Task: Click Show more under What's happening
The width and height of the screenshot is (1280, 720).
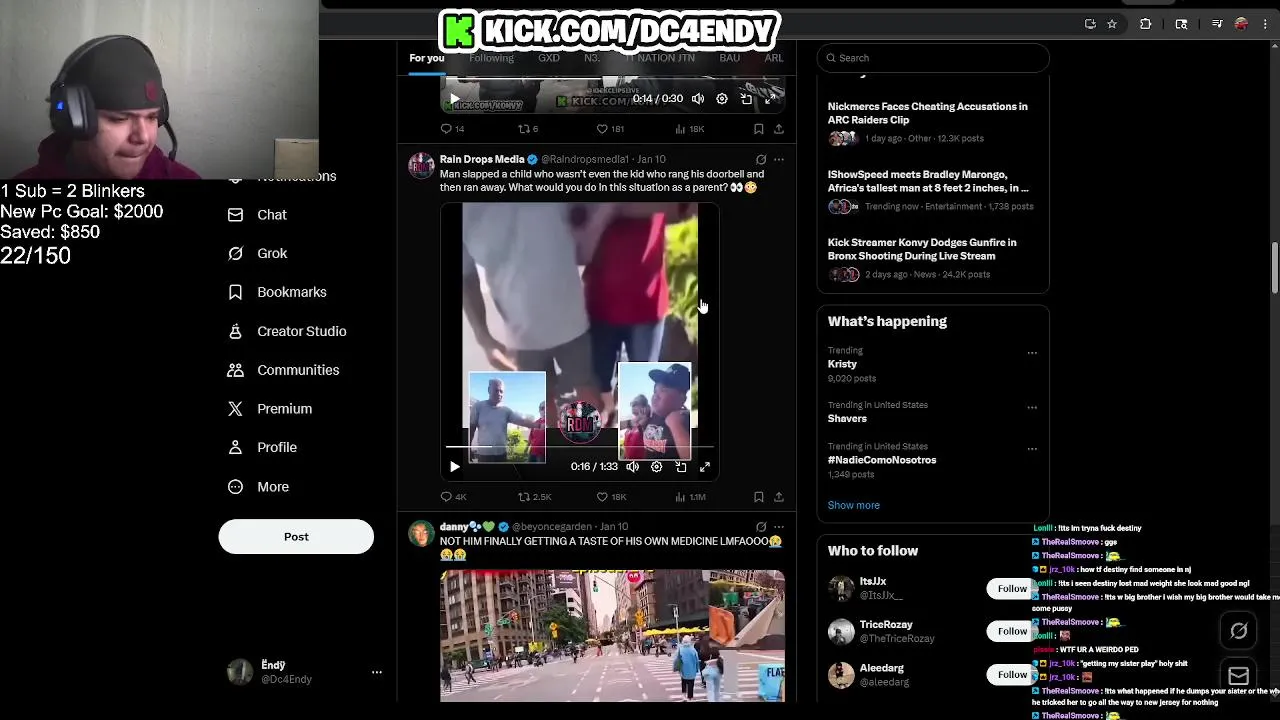Action: 854,506
